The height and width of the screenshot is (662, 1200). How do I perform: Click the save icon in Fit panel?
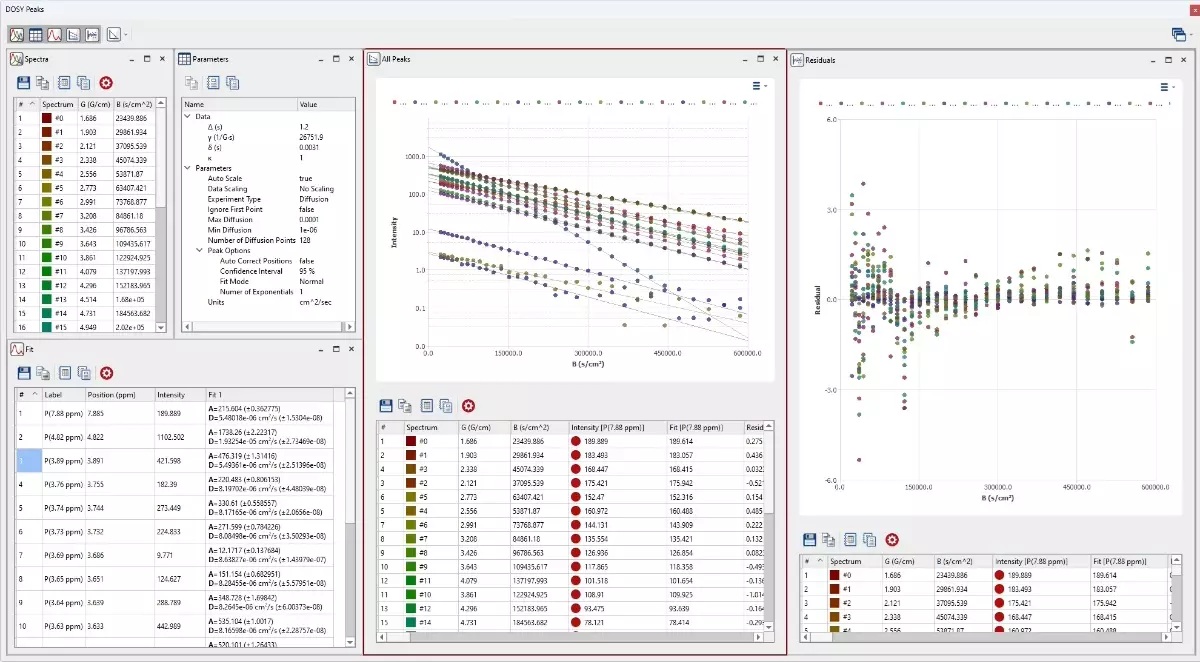tap(24, 373)
